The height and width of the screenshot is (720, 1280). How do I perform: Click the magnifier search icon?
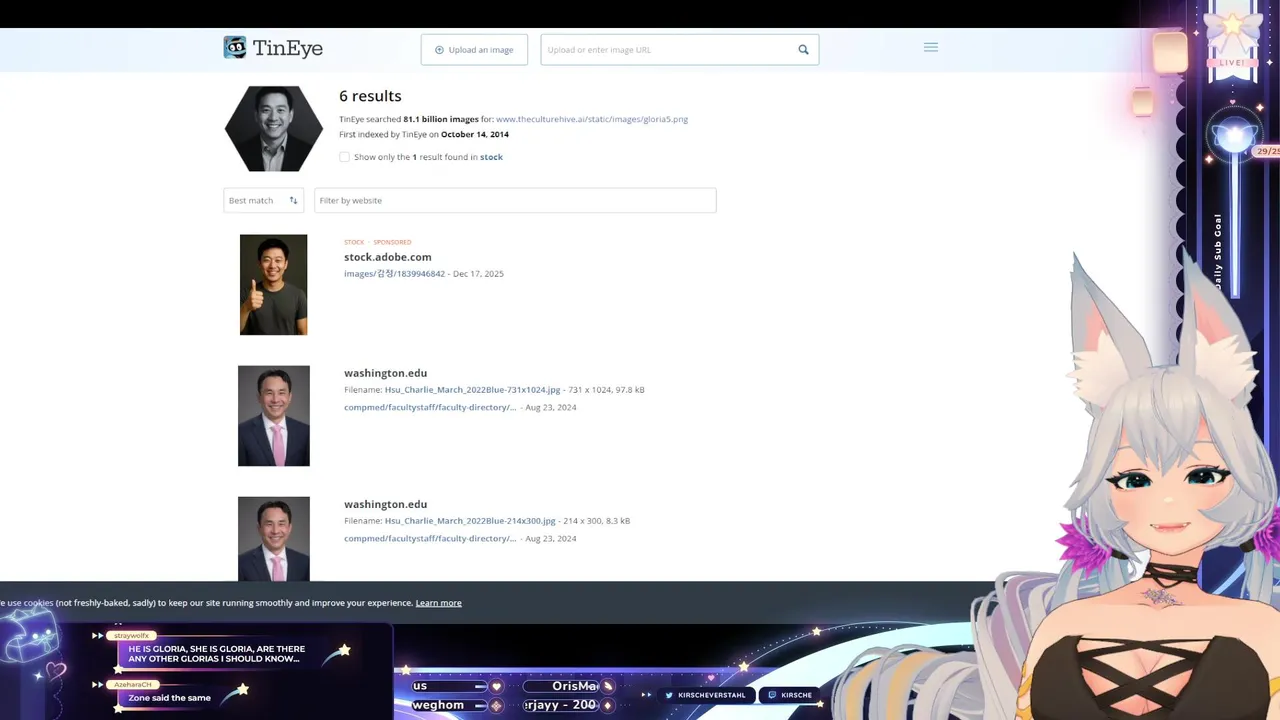pyautogui.click(x=803, y=50)
